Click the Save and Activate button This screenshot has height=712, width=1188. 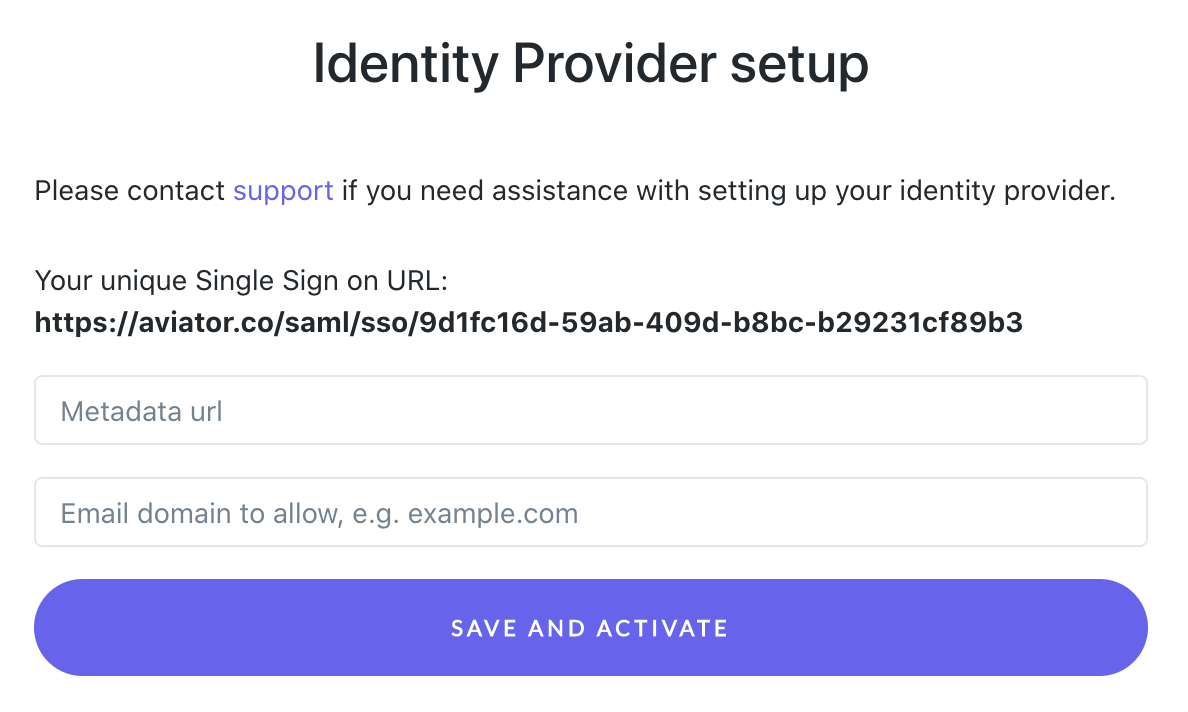coord(590,627)
